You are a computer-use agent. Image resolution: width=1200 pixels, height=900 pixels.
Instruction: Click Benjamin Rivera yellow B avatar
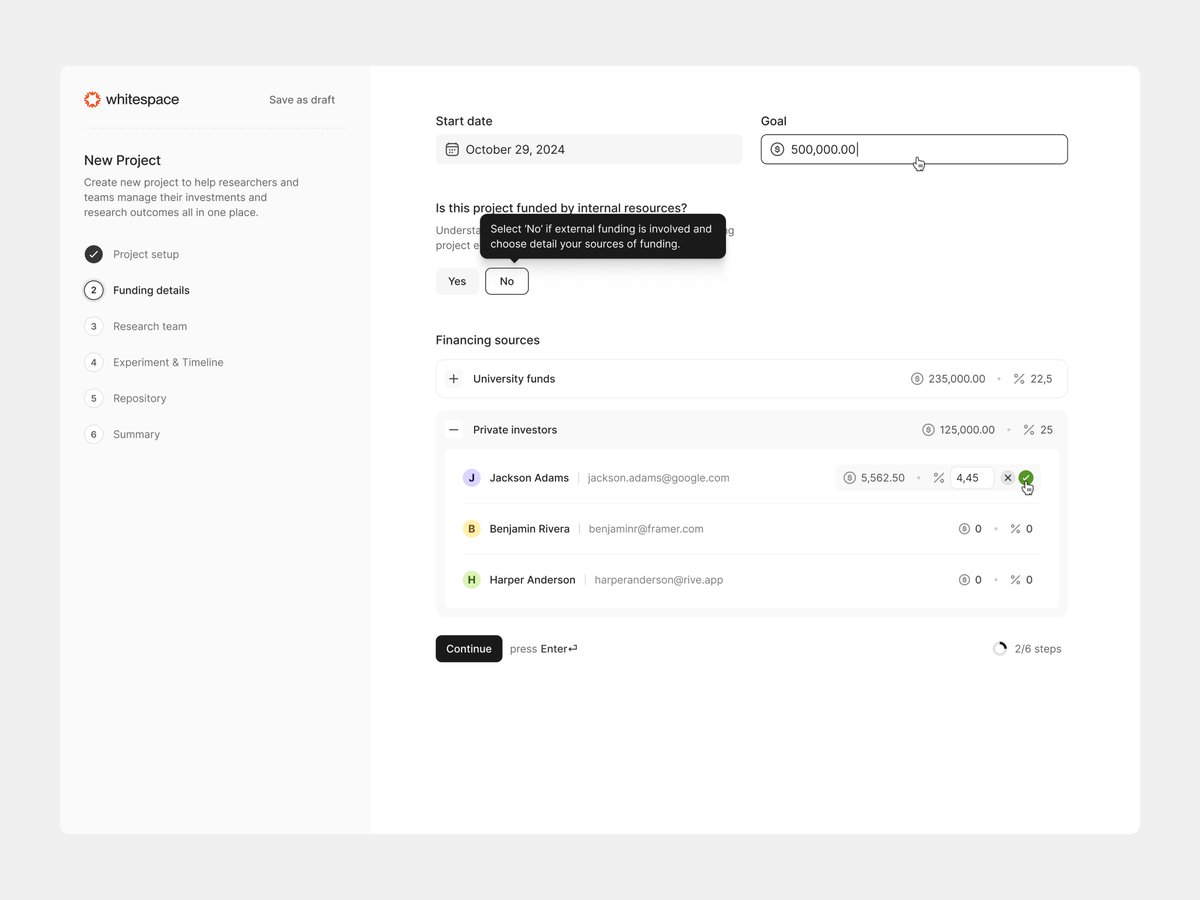click(x=471, y=529)
